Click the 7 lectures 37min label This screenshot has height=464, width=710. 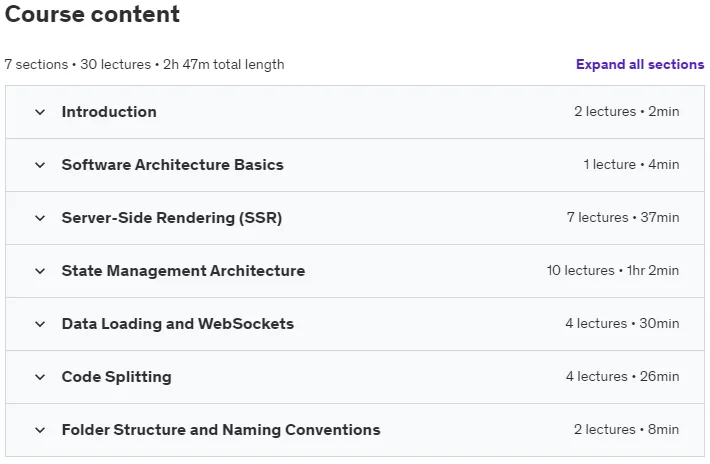623,217
